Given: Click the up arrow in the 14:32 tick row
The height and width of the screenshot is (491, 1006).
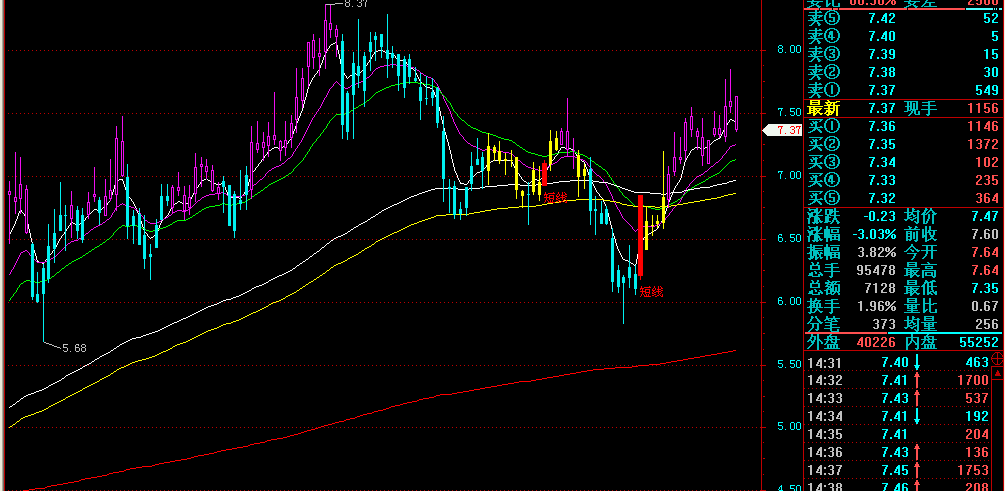Looking at the screenshot, I should pyautogui.click(x=917, y=381).
